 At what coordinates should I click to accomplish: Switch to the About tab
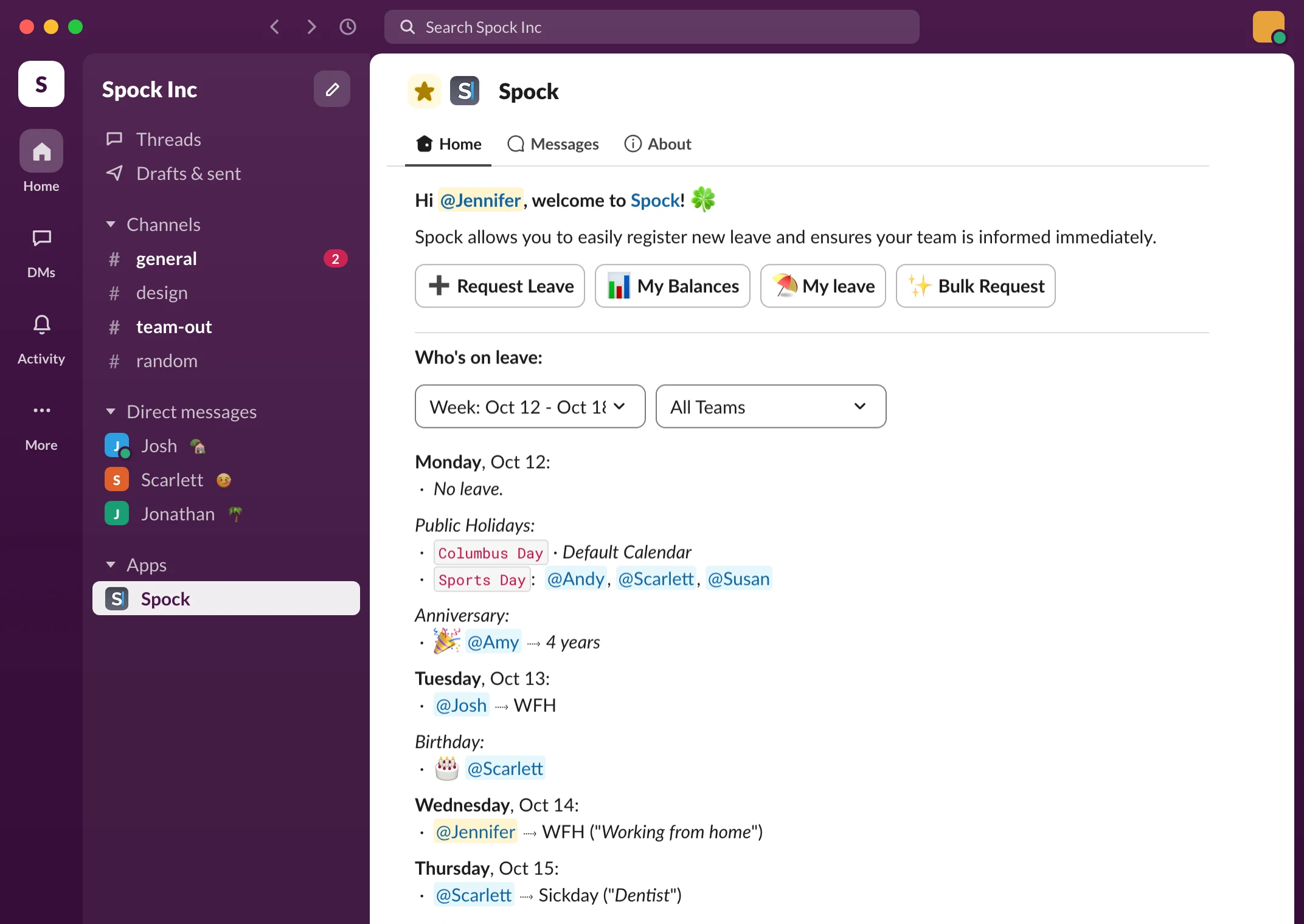[658, 144]
